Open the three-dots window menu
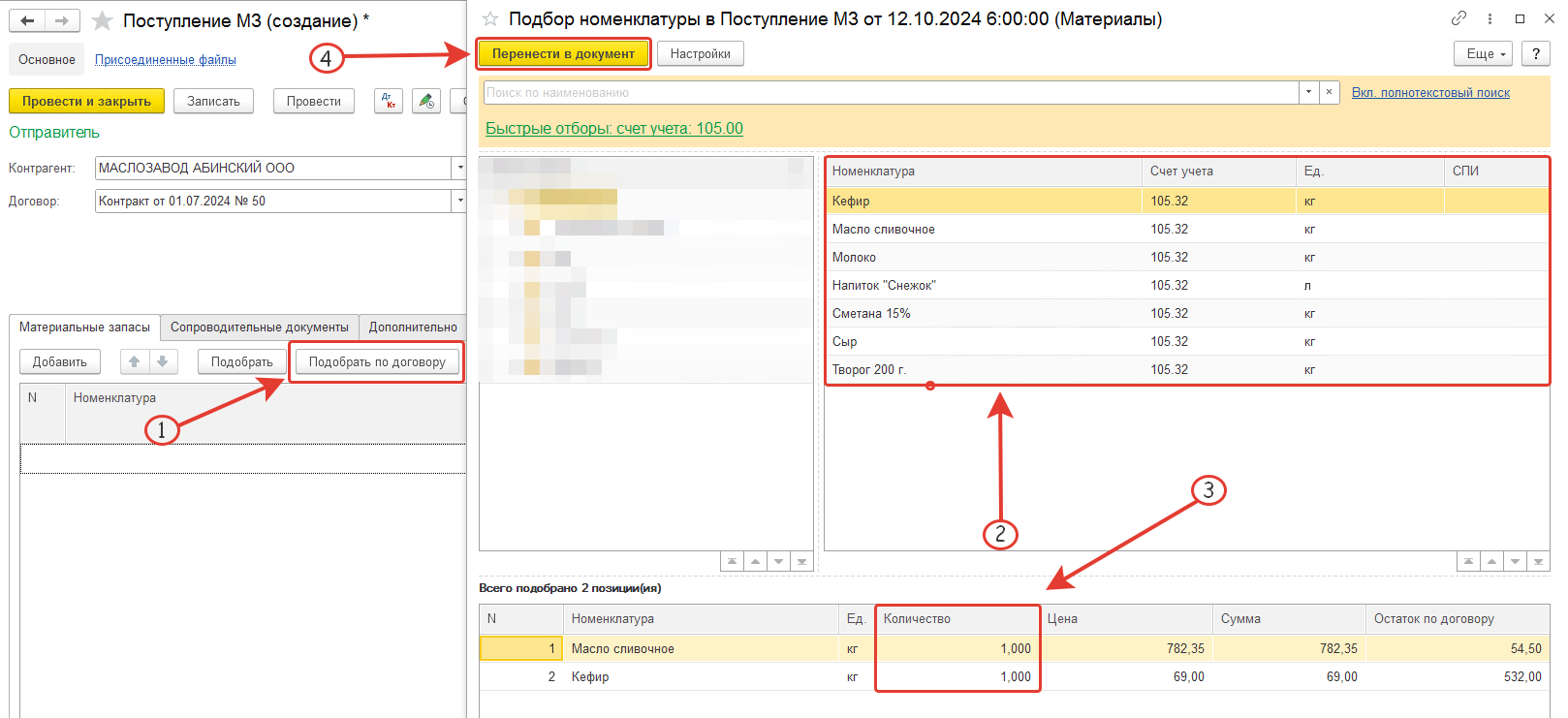The image size is (1568, 718). 1490,18
